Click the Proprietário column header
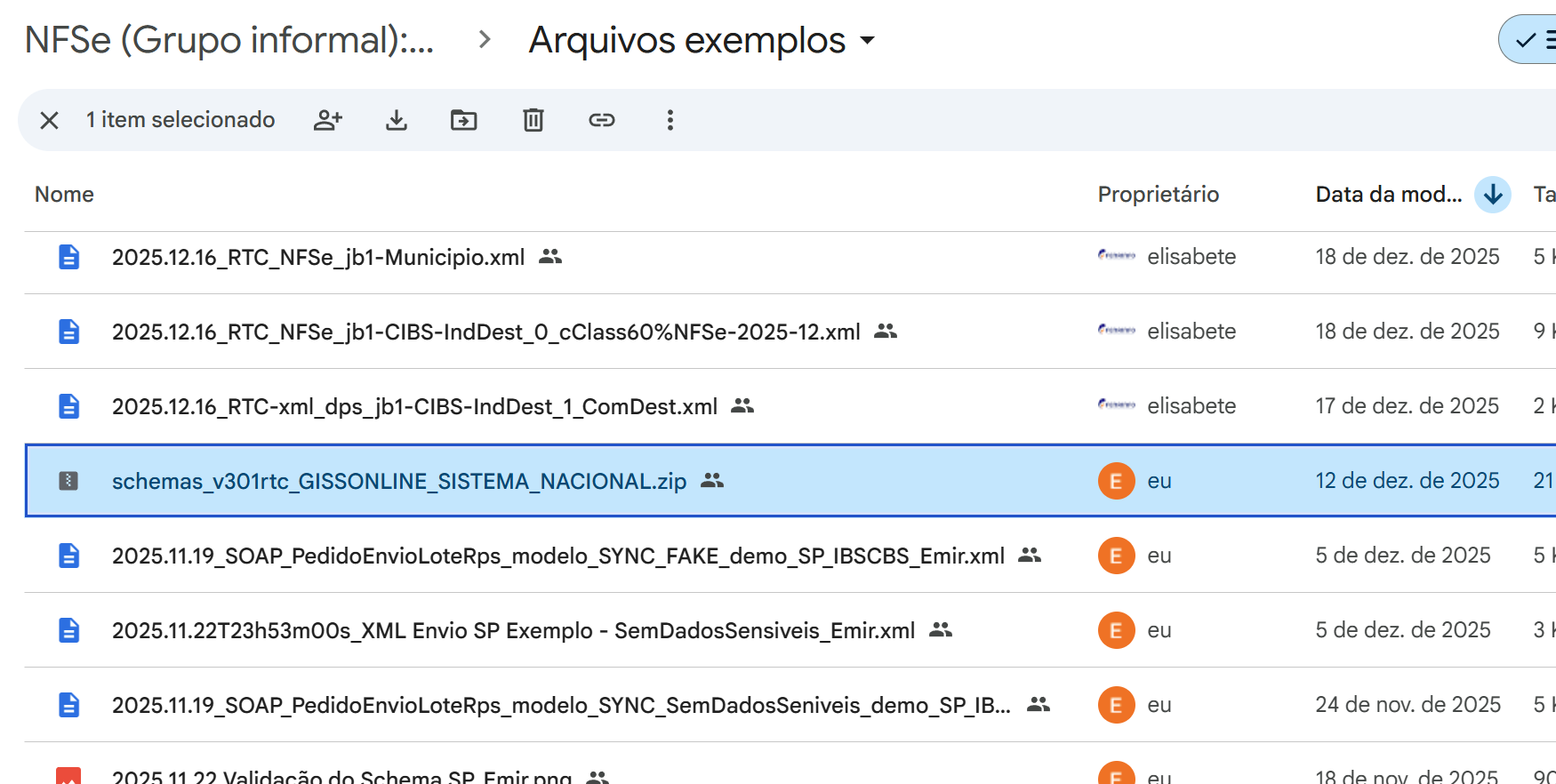1556x784 pixels. tap(1158, 194)
